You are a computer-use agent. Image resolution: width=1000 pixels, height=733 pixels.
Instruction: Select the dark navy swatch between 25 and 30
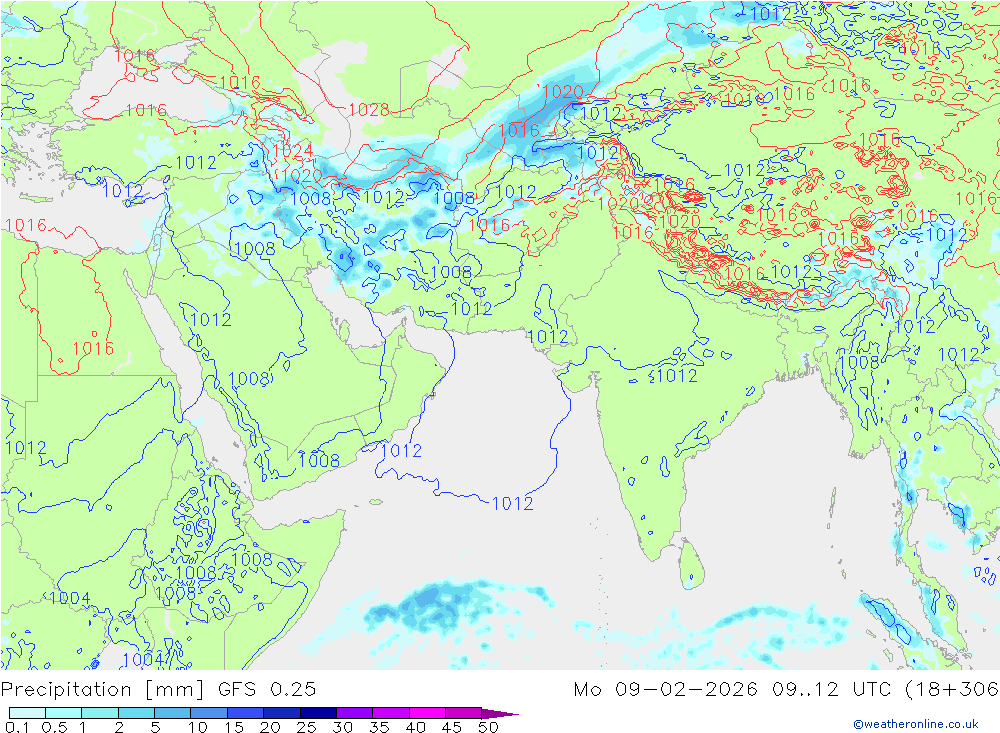point(318,713)
